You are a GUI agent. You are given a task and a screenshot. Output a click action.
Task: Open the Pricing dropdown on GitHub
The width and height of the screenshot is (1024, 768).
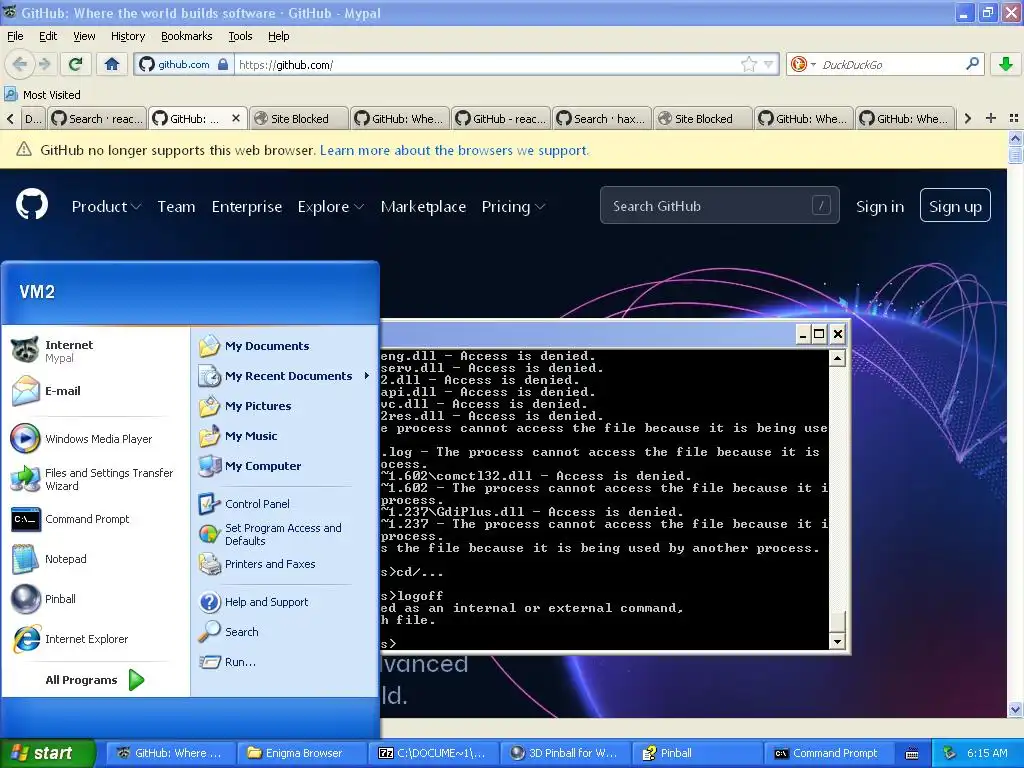(x=513, y=206)
